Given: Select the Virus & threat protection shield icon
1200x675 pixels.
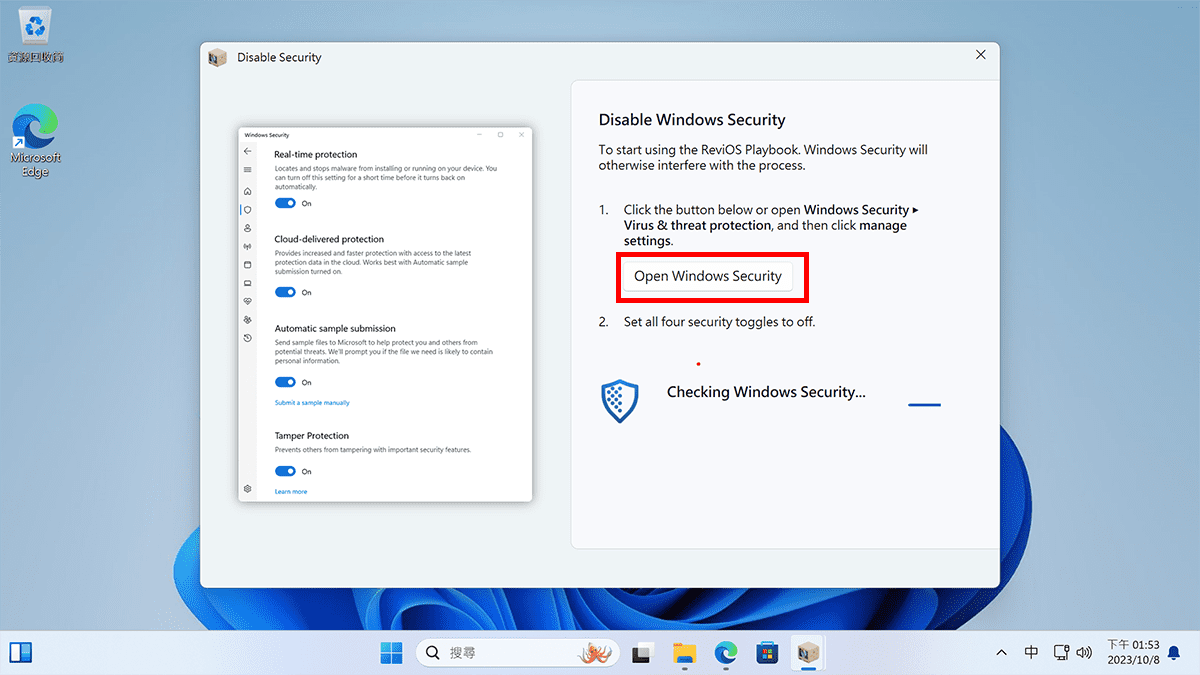Looking at the screenshot, I should coord(247,209).
